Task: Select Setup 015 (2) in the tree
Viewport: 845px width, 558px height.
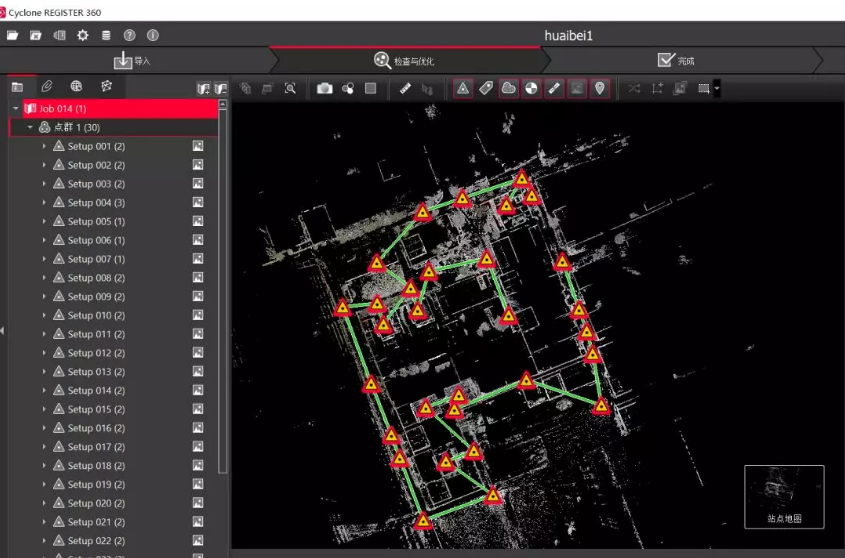Action: 96,410
